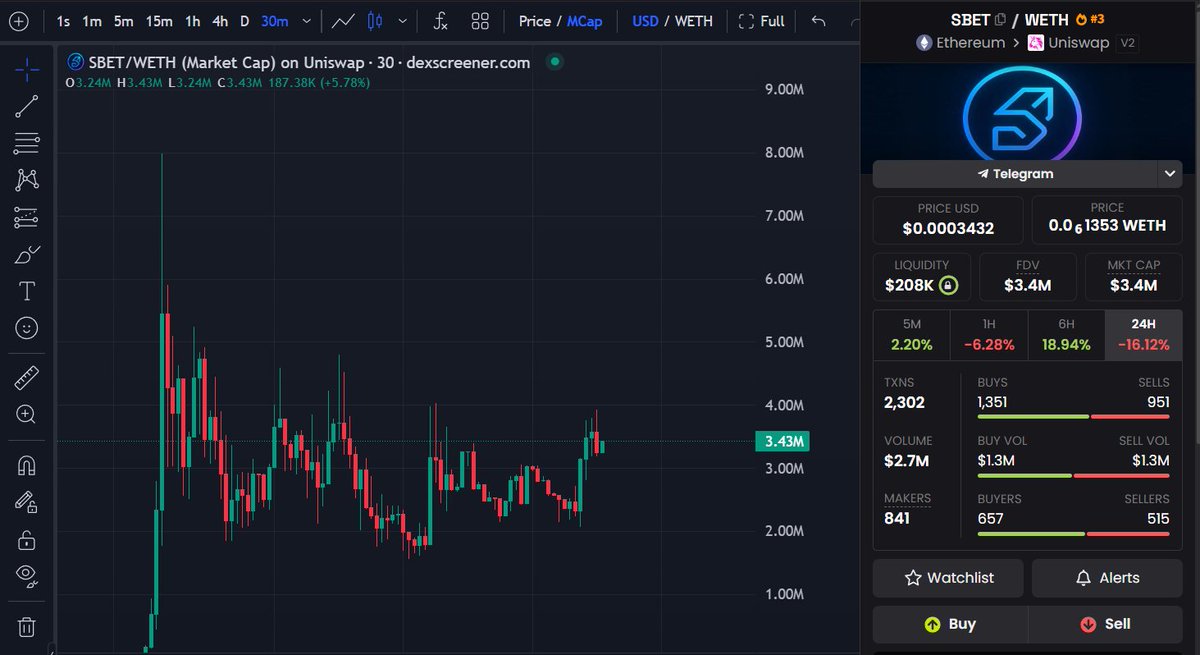Select the brush drawing tool

click(27, 254)
